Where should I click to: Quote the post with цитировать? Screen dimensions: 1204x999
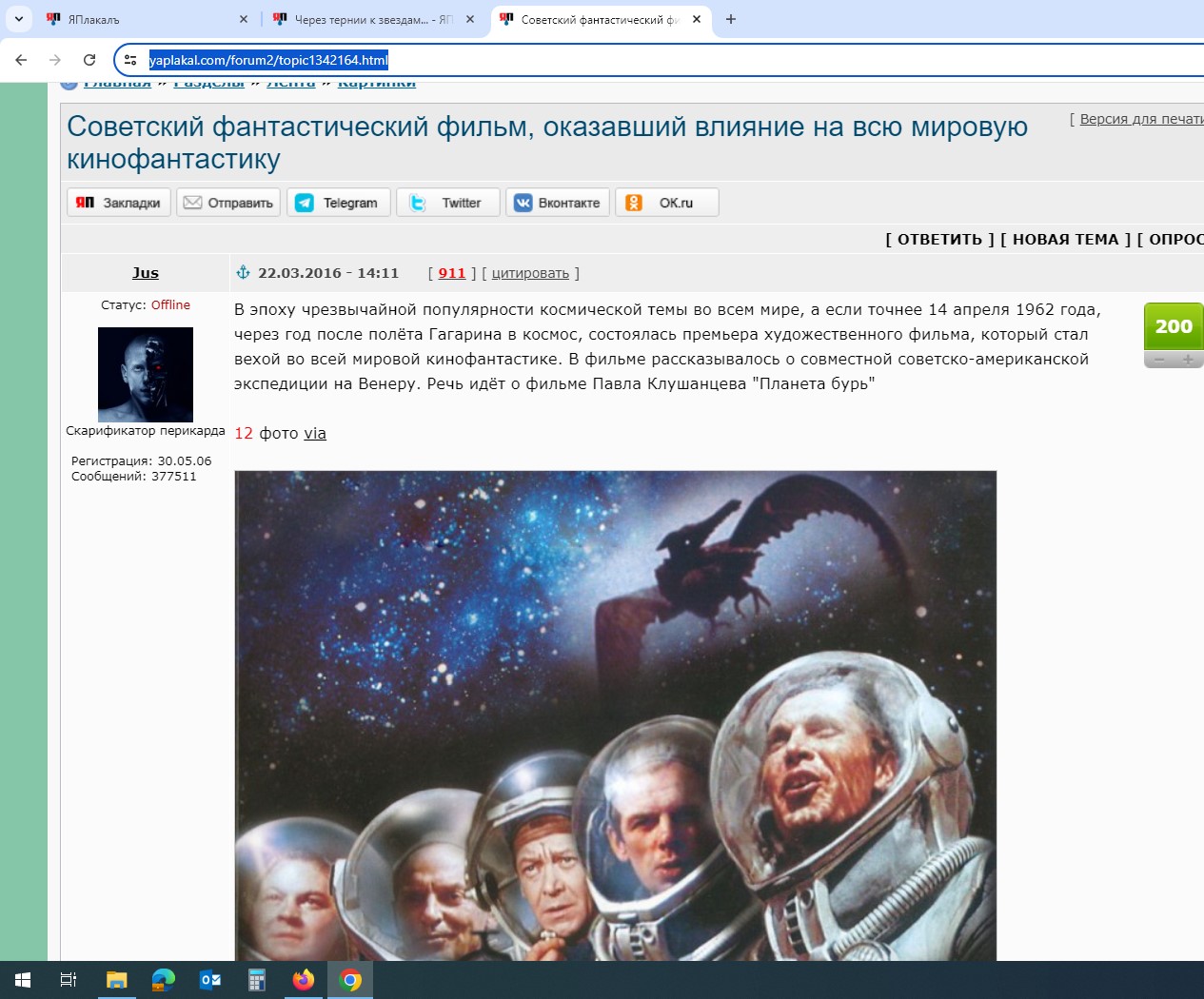click(x=530, y=273)
